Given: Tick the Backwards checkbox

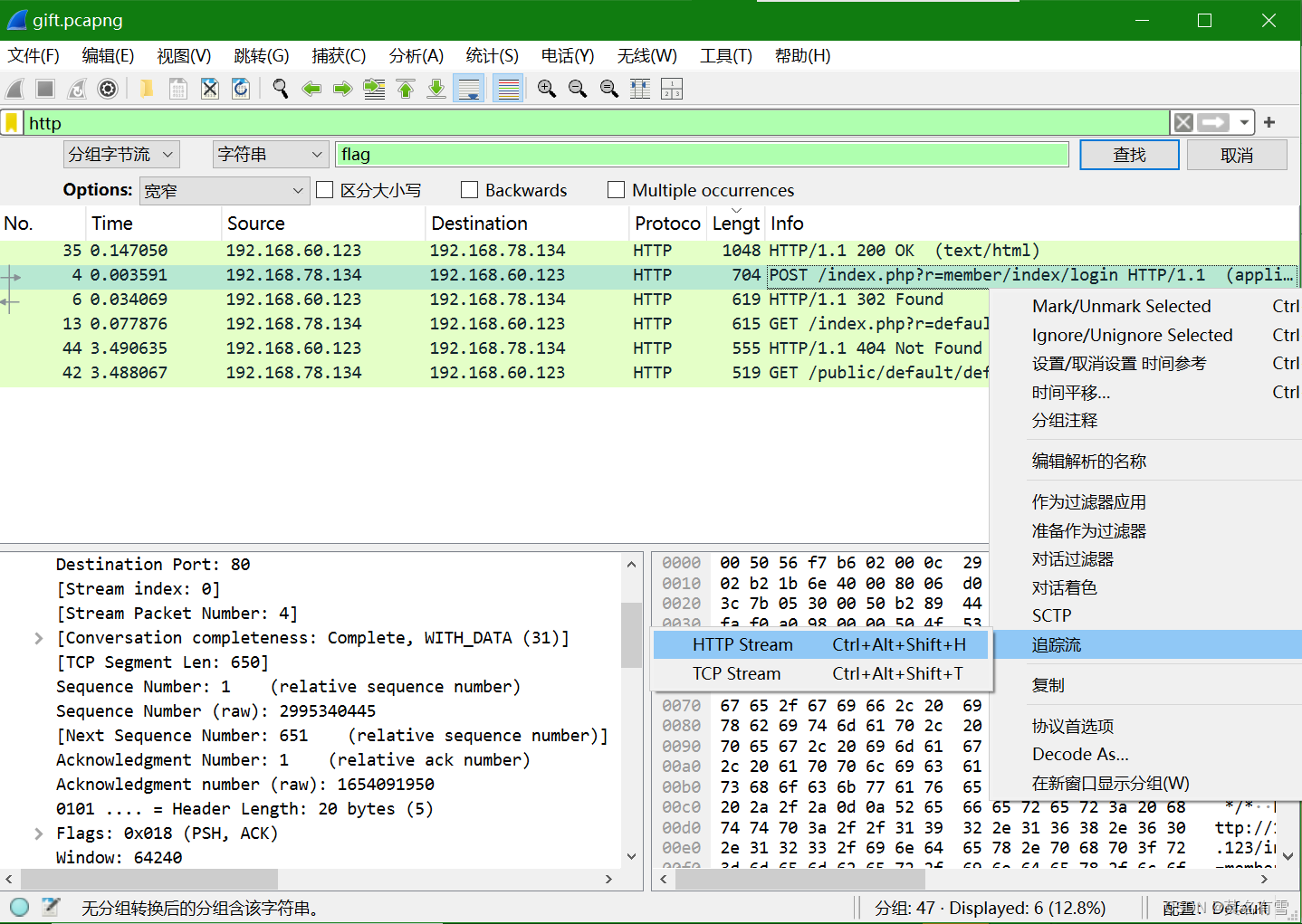Looking at the screenshot, I should tap(469, 190).
